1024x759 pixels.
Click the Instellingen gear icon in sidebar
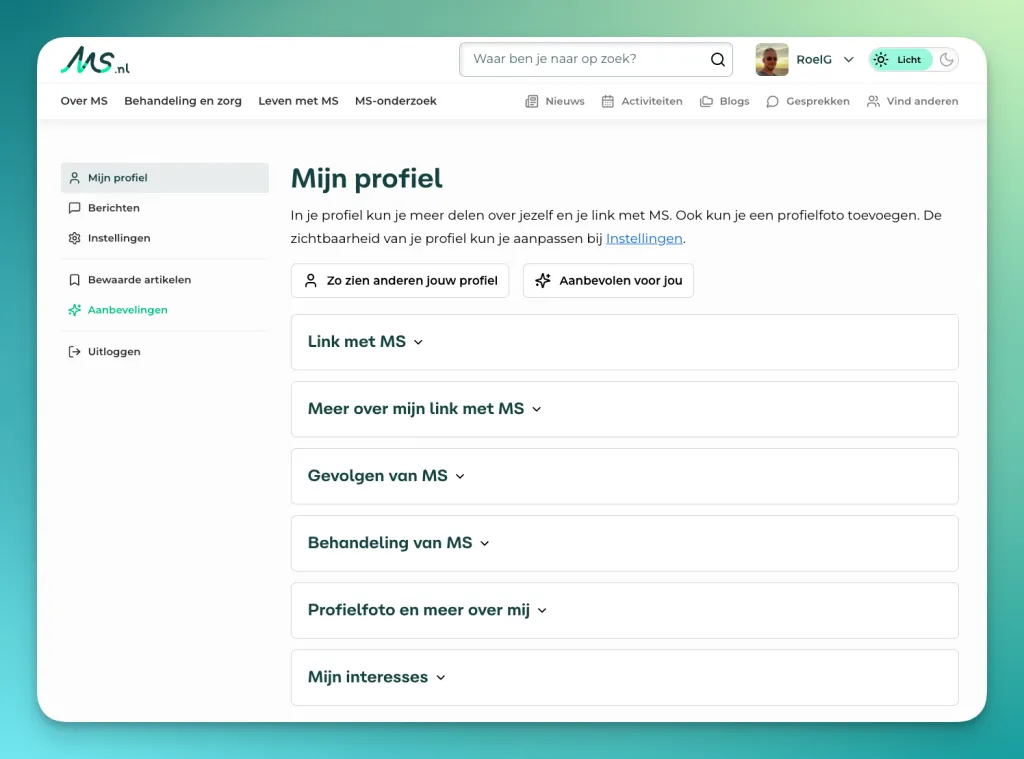(74, 238)
